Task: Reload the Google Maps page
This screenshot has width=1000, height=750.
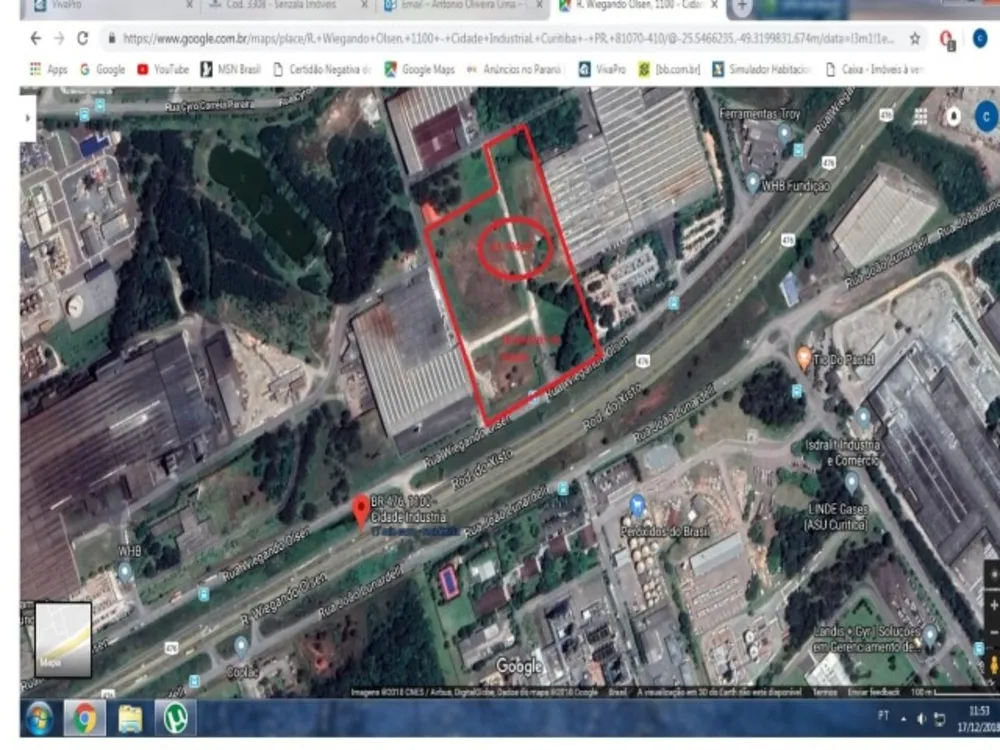Action: tap(82, 39)
